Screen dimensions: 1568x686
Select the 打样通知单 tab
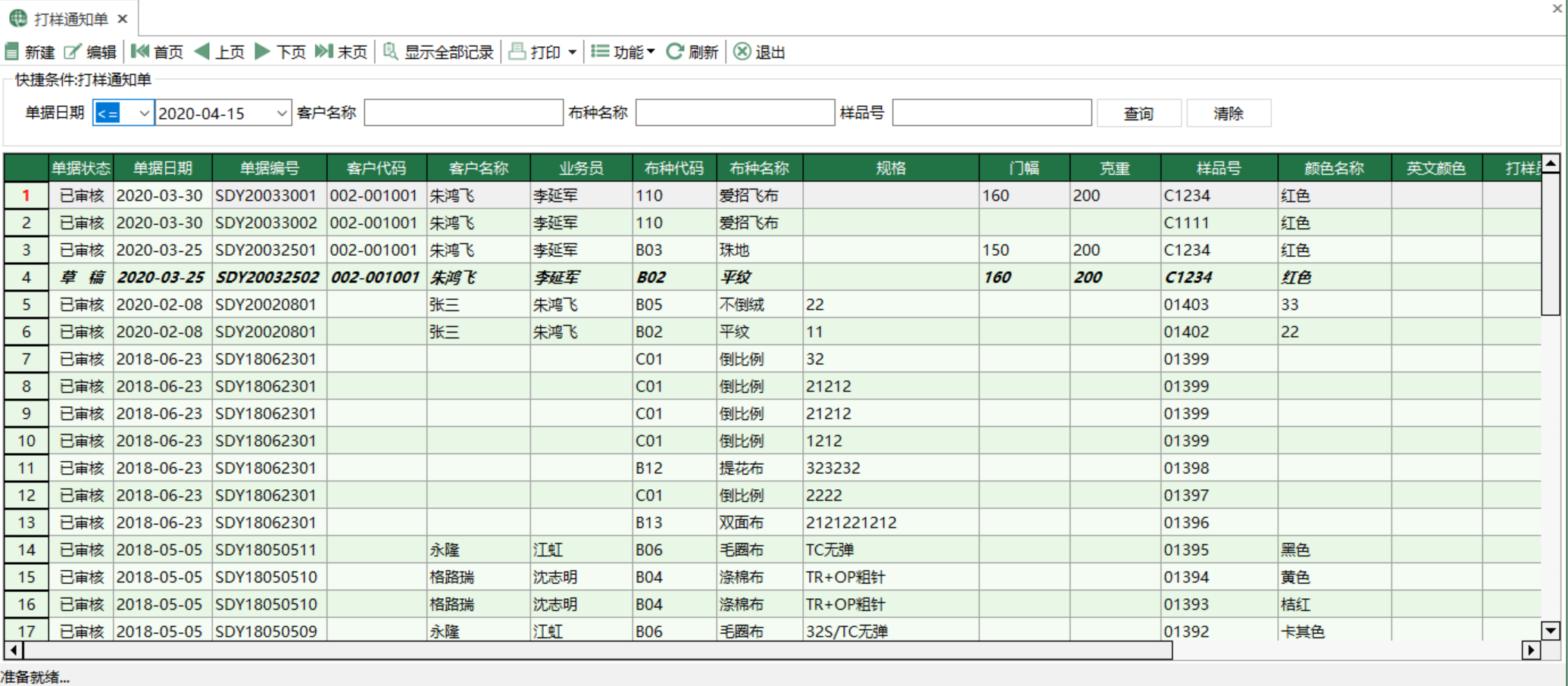pyautogui.click(x=70, y=19)
